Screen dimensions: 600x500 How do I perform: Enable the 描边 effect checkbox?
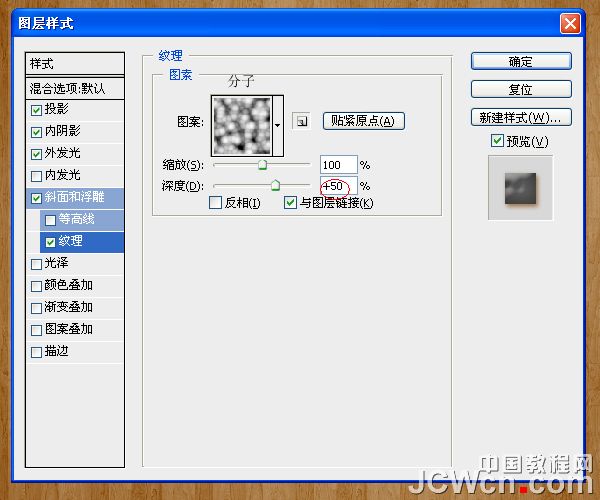[37, 351]
